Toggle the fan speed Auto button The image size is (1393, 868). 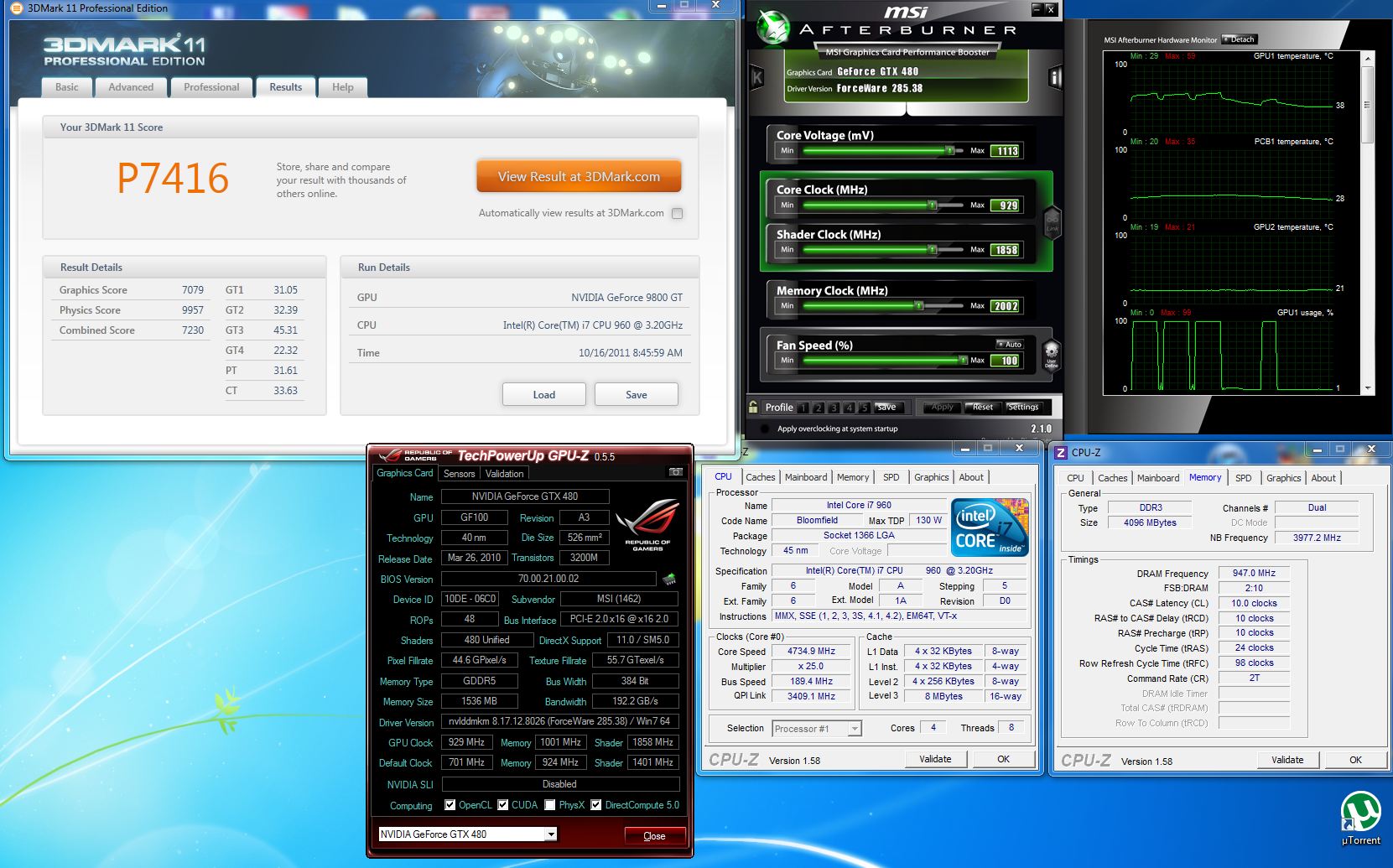coord(1010,345)
